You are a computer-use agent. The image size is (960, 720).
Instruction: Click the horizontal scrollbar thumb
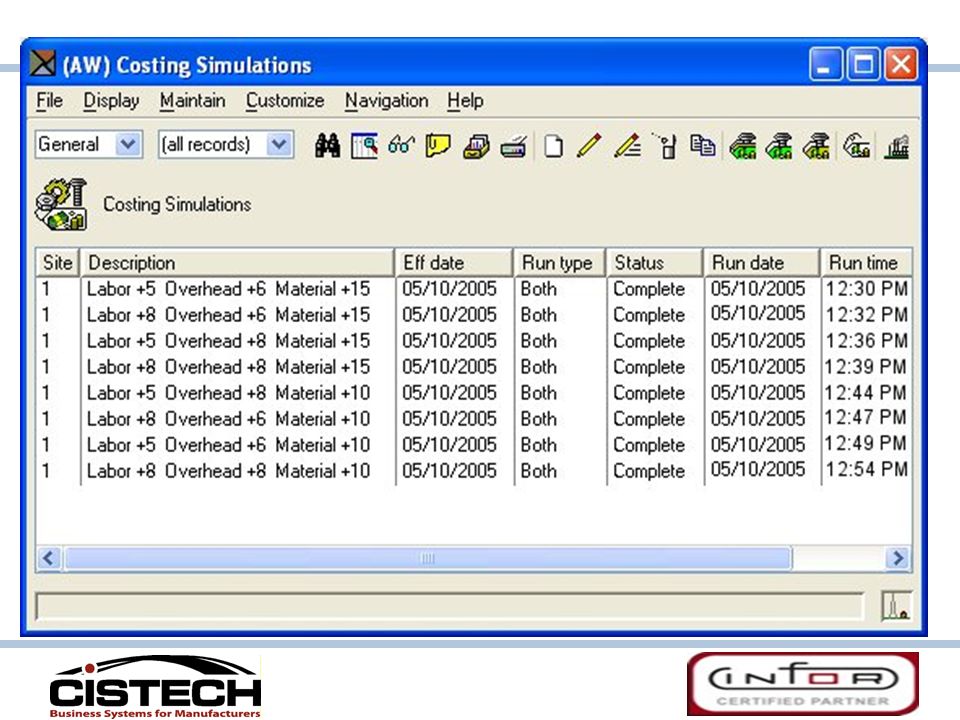(428, 558)
